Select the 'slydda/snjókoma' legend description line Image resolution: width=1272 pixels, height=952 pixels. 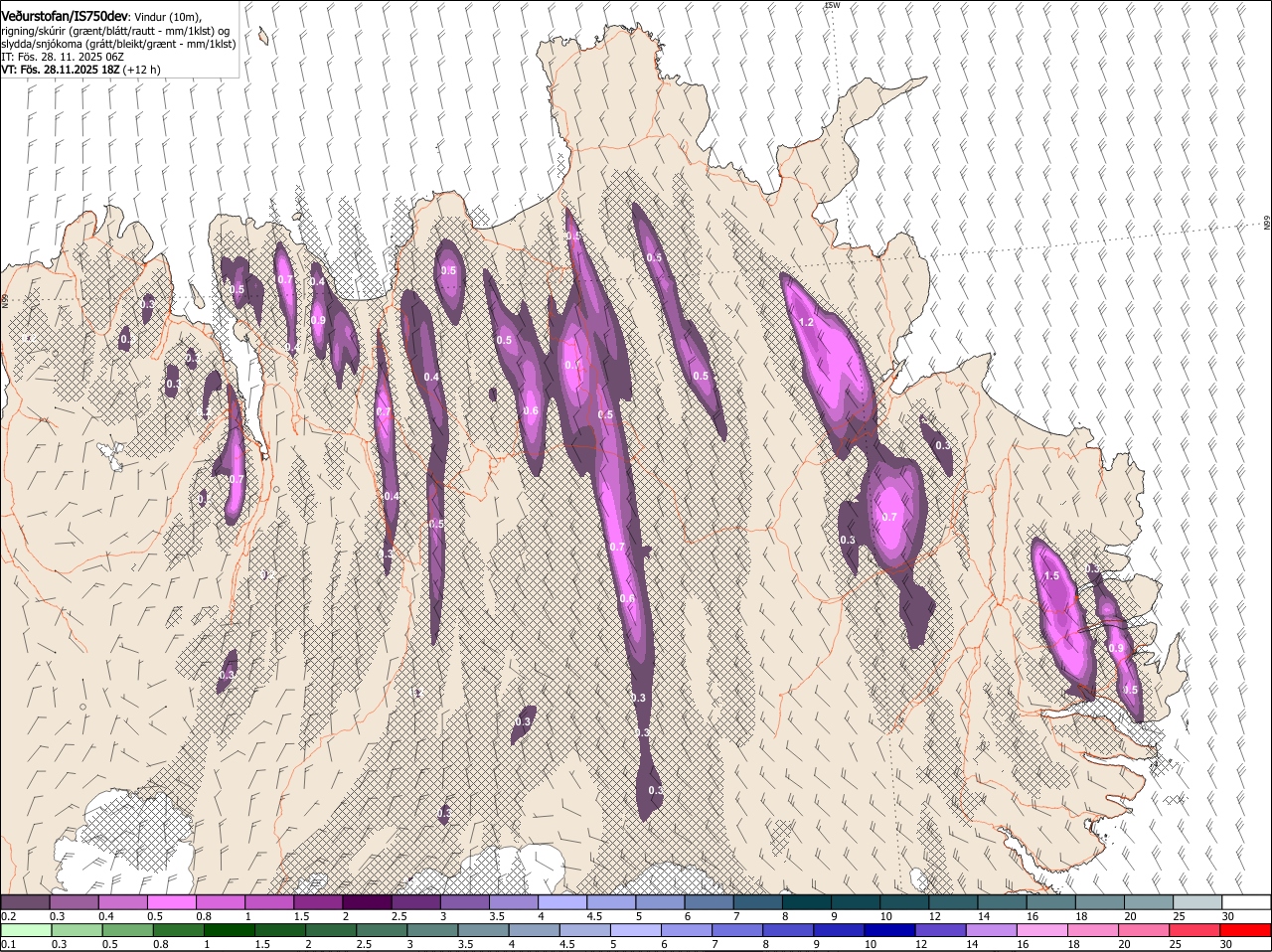[118, 44]
